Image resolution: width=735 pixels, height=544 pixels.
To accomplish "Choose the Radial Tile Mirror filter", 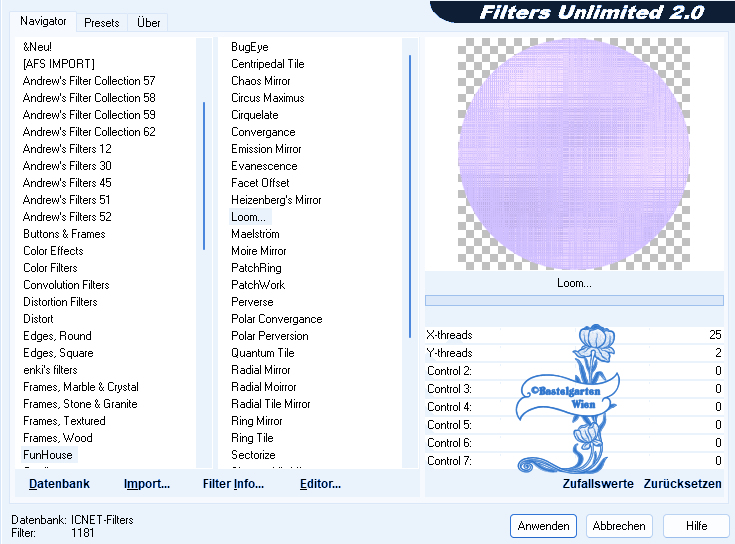I will (x=270, y=404).
